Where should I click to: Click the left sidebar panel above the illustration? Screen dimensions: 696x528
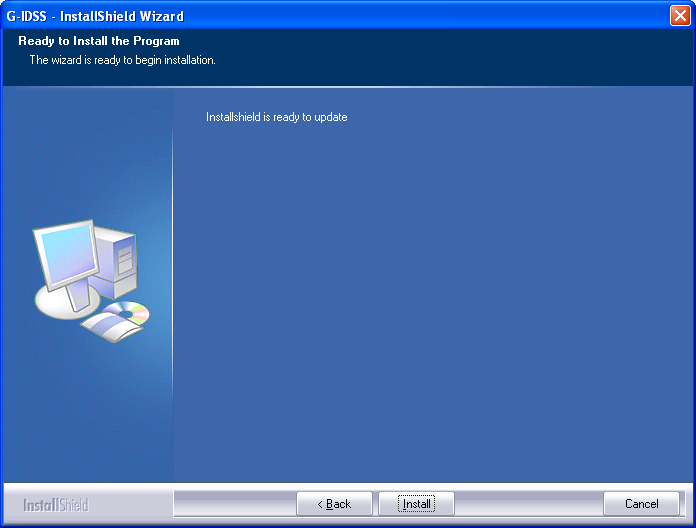tap(85, 150)
